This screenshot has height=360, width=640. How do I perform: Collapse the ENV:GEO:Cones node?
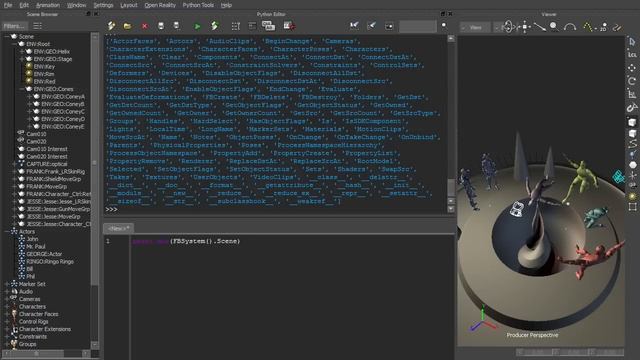[x=22, y=89]
